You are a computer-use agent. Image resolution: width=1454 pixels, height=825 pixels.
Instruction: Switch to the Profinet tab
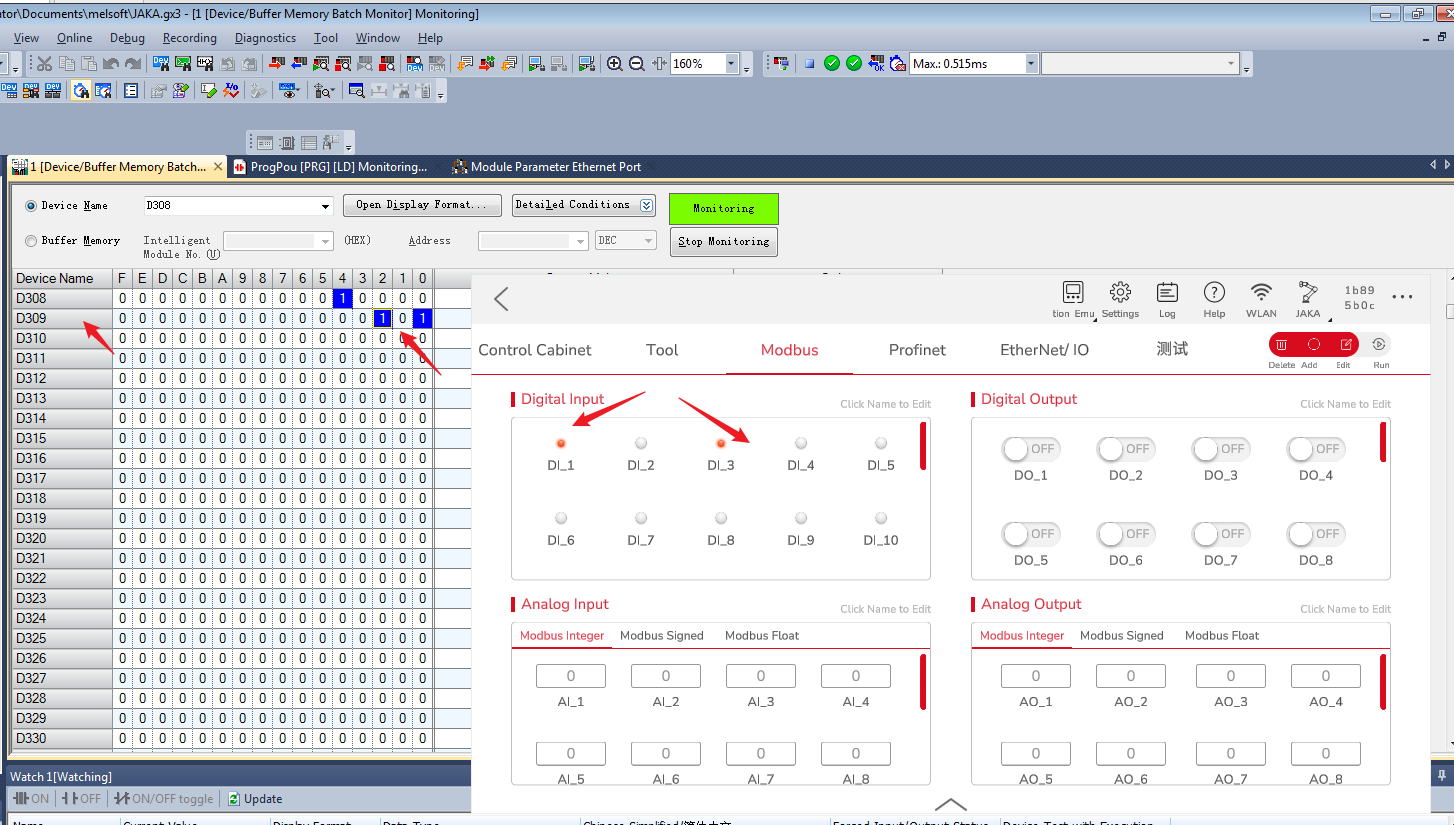tap(917, 350)
